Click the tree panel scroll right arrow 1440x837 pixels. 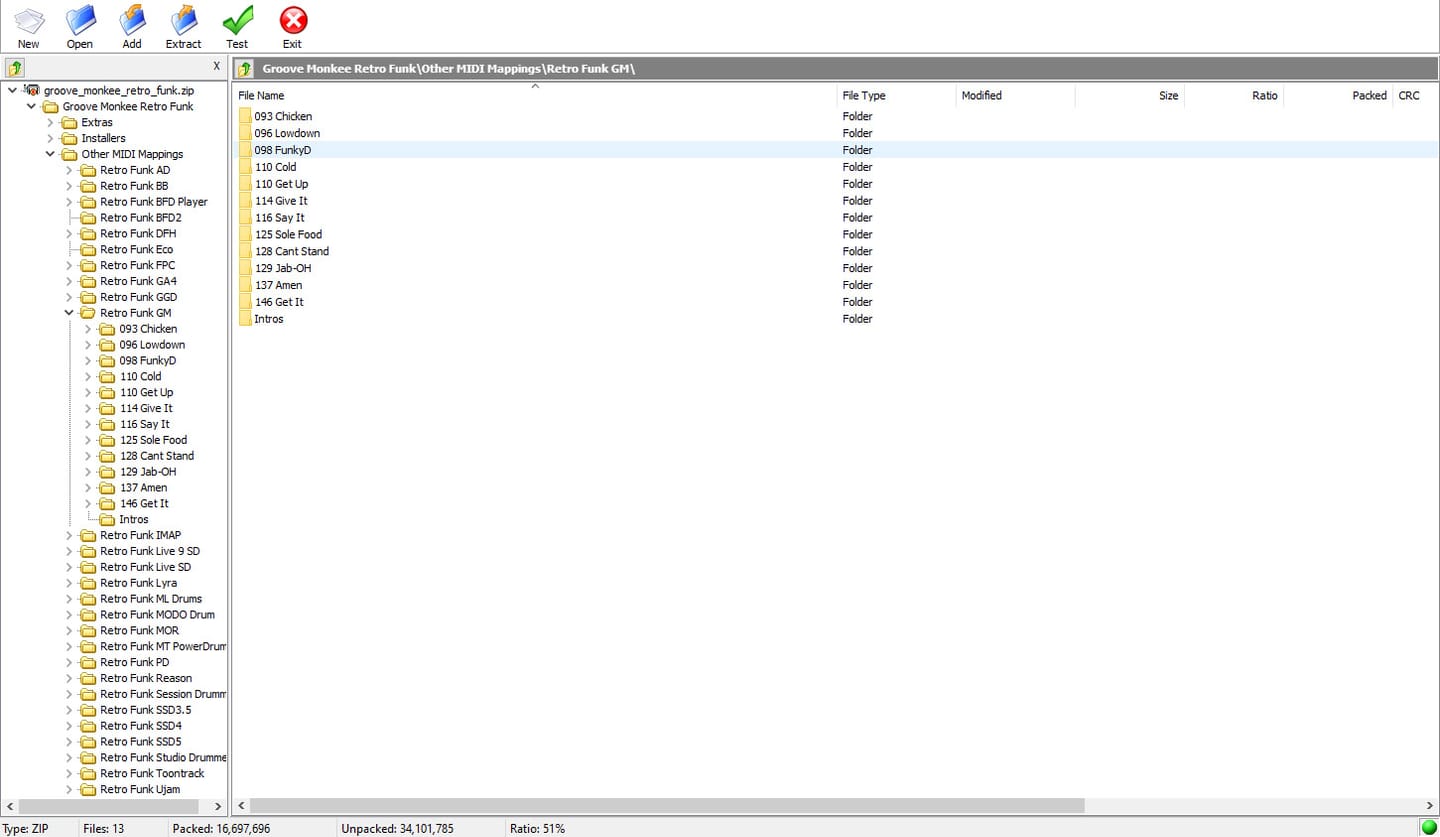pos(220,805)
